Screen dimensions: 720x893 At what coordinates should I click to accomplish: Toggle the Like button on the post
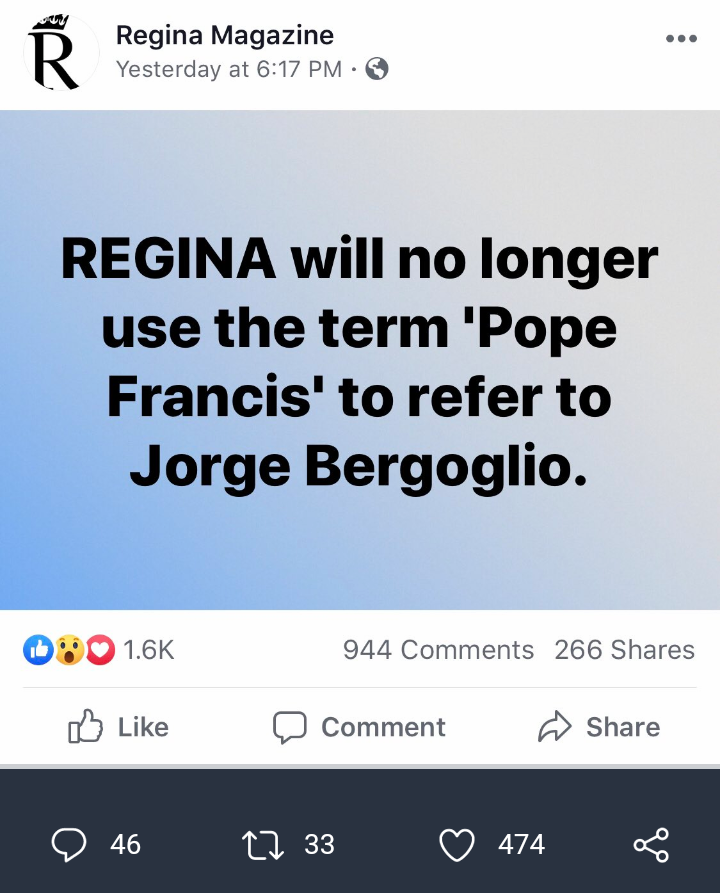(x=118, y=727)
